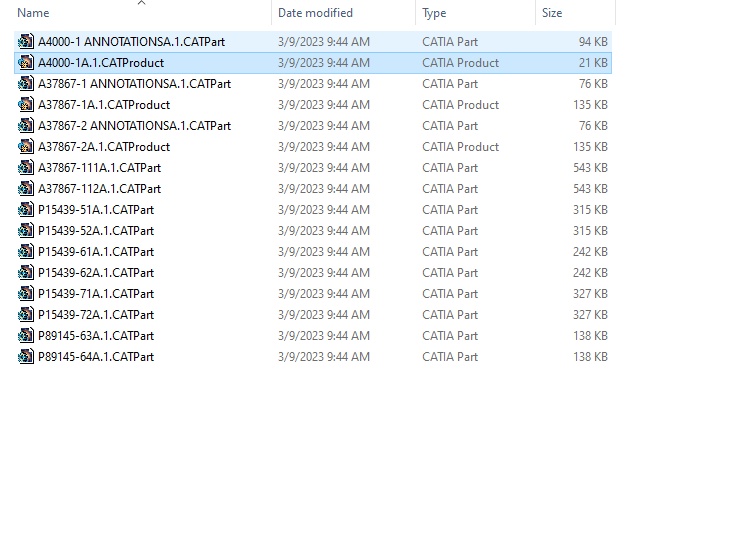Select file name P89145-63A.1.CATPart
The image size is (749, 546).
[96, 336]
